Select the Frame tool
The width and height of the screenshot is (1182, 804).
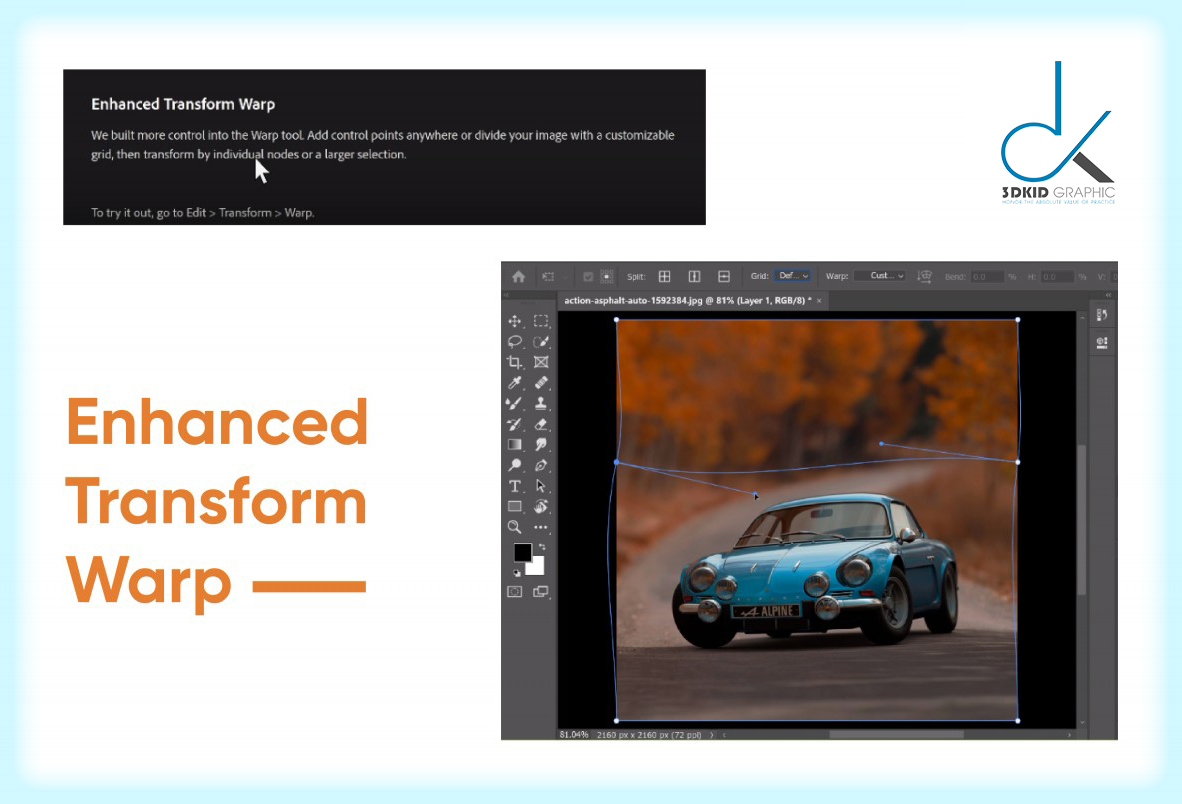coord(540,362)
